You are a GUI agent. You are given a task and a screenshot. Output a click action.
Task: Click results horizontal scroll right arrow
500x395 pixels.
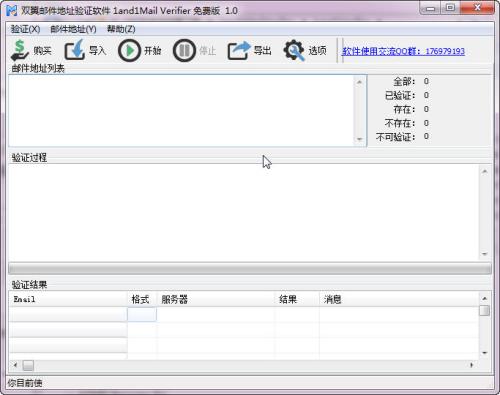(x=471, y=365)
